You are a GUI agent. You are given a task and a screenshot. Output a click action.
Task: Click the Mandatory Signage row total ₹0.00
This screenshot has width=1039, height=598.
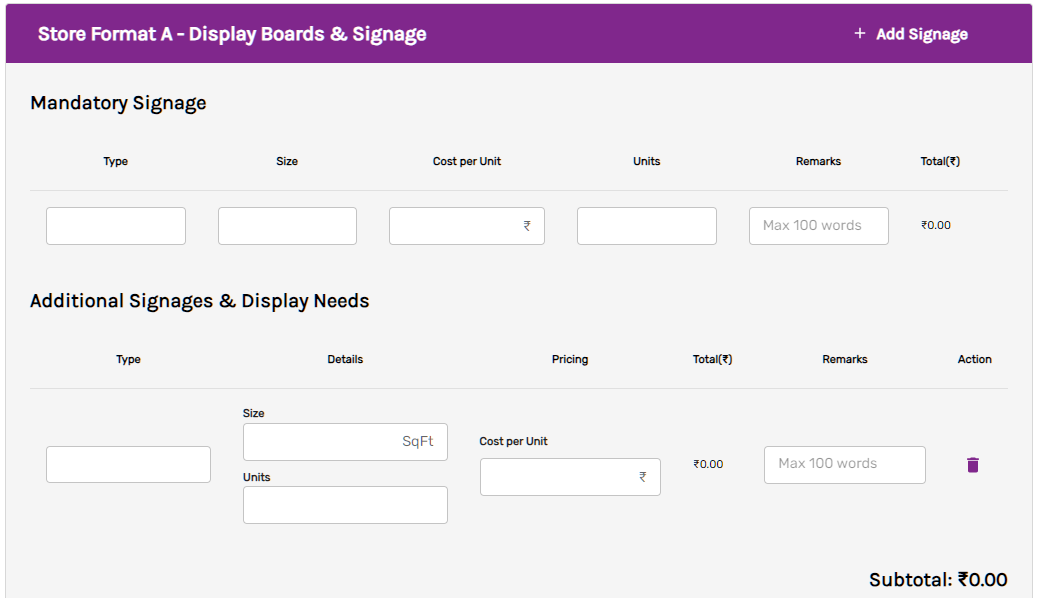pyautogui.click(x=936, y=226)
